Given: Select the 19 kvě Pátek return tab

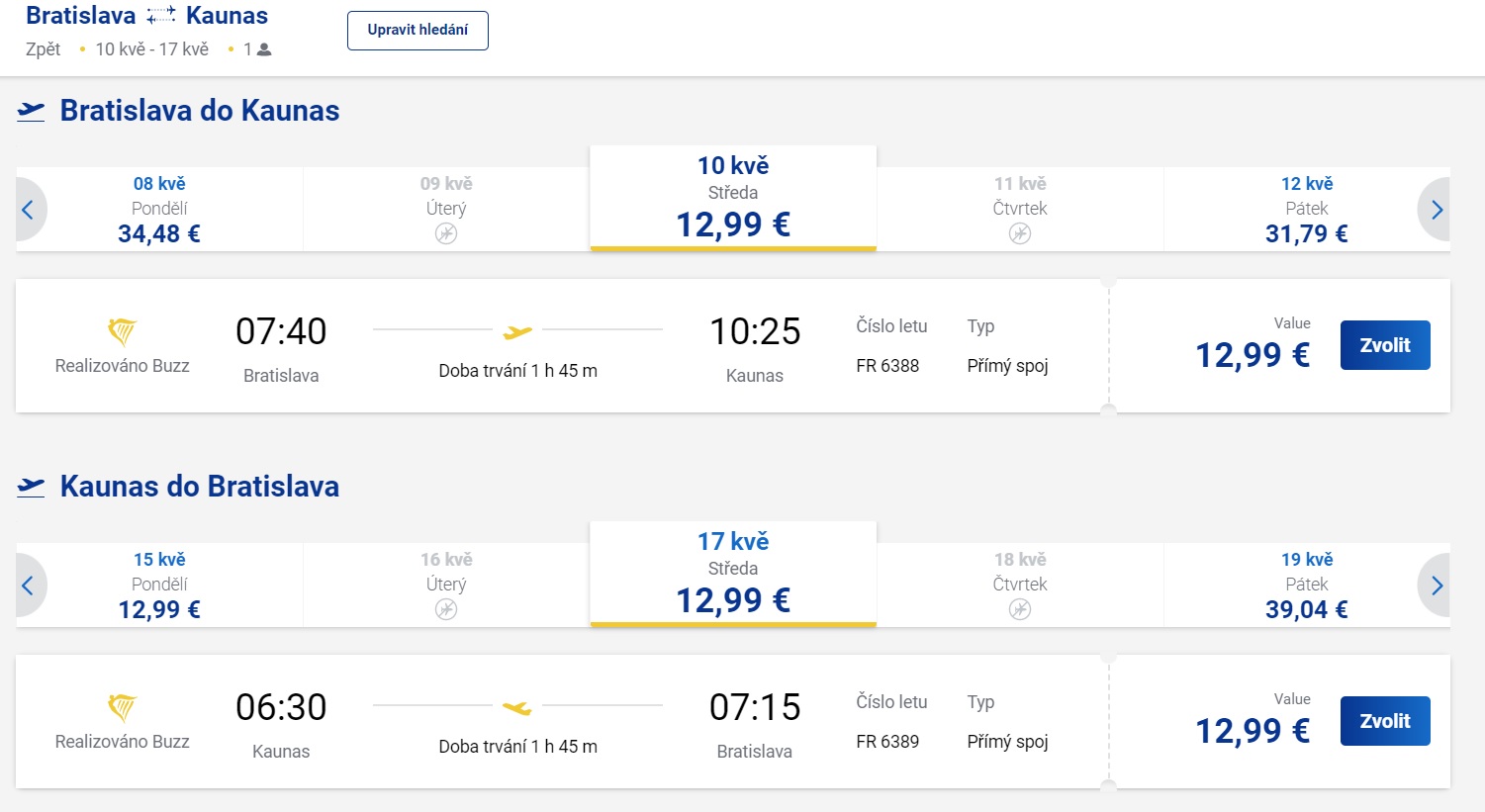Looking at the screenshot, I should coord(1306,585).
